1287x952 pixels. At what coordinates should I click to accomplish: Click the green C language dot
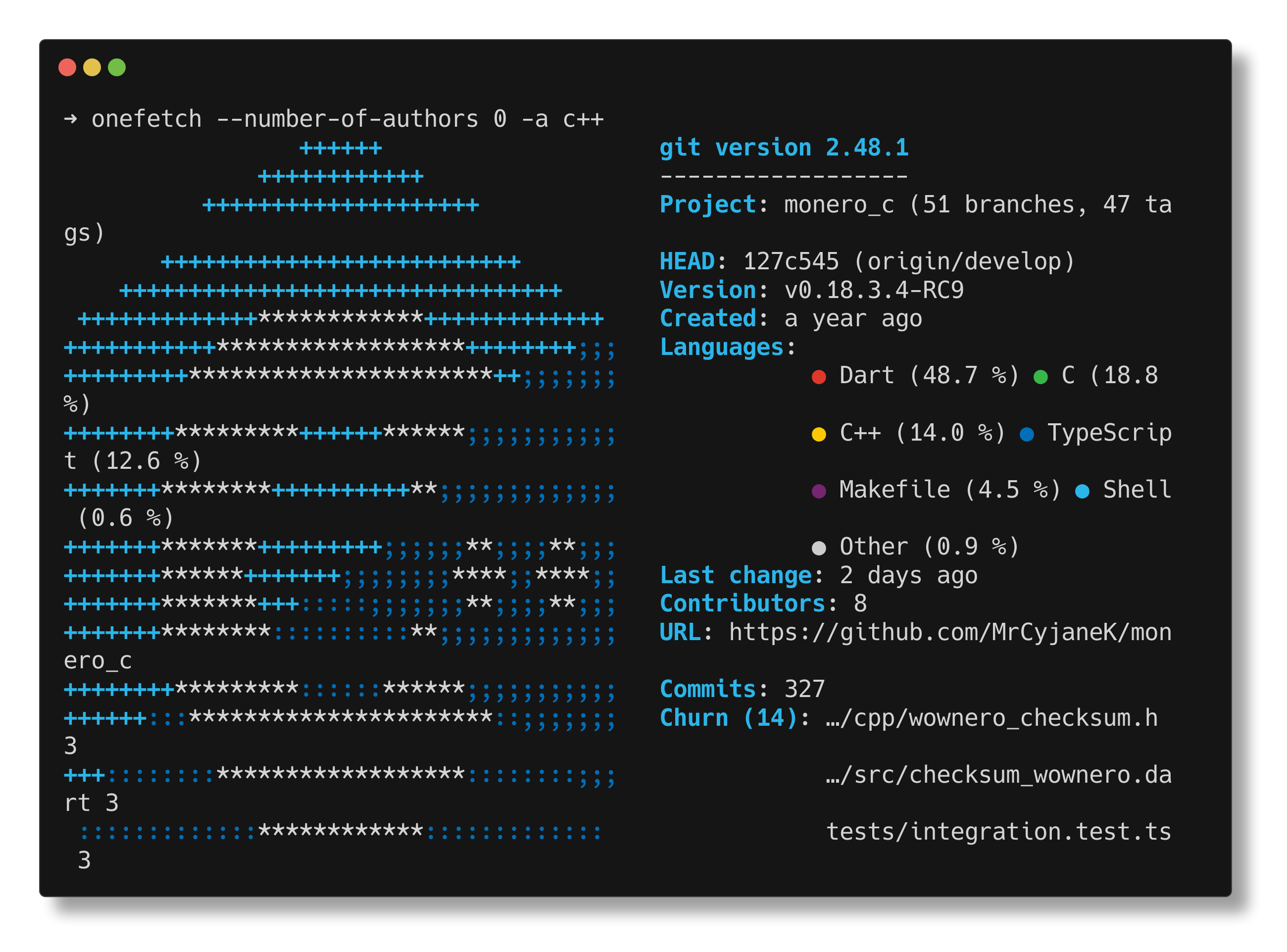click(x=1040, y=377)
